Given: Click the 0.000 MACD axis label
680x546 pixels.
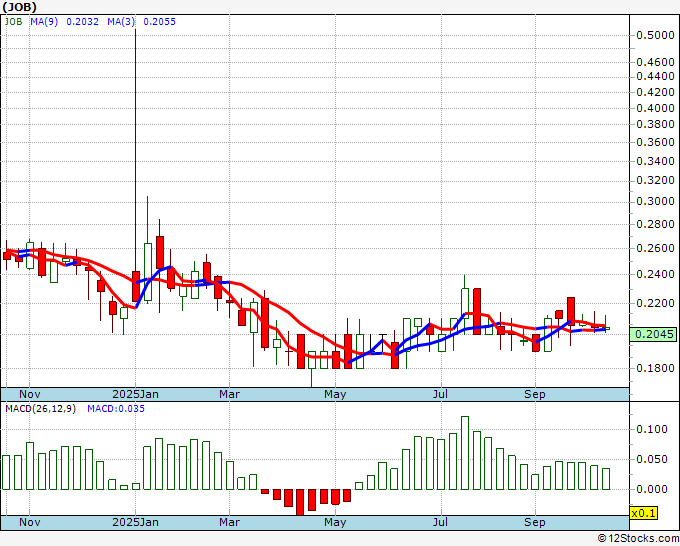Looking at the screenshot, I should coord(651,489).
